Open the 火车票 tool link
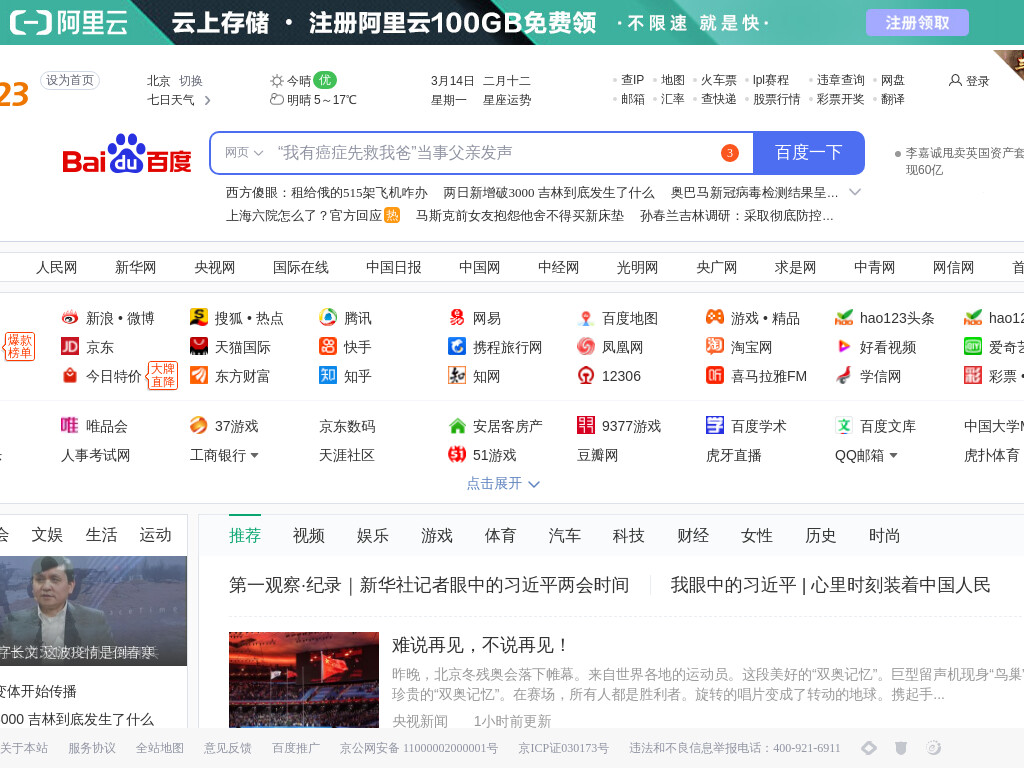Image resolution: width=1024 pixels, height=768 pixels. 718,80
